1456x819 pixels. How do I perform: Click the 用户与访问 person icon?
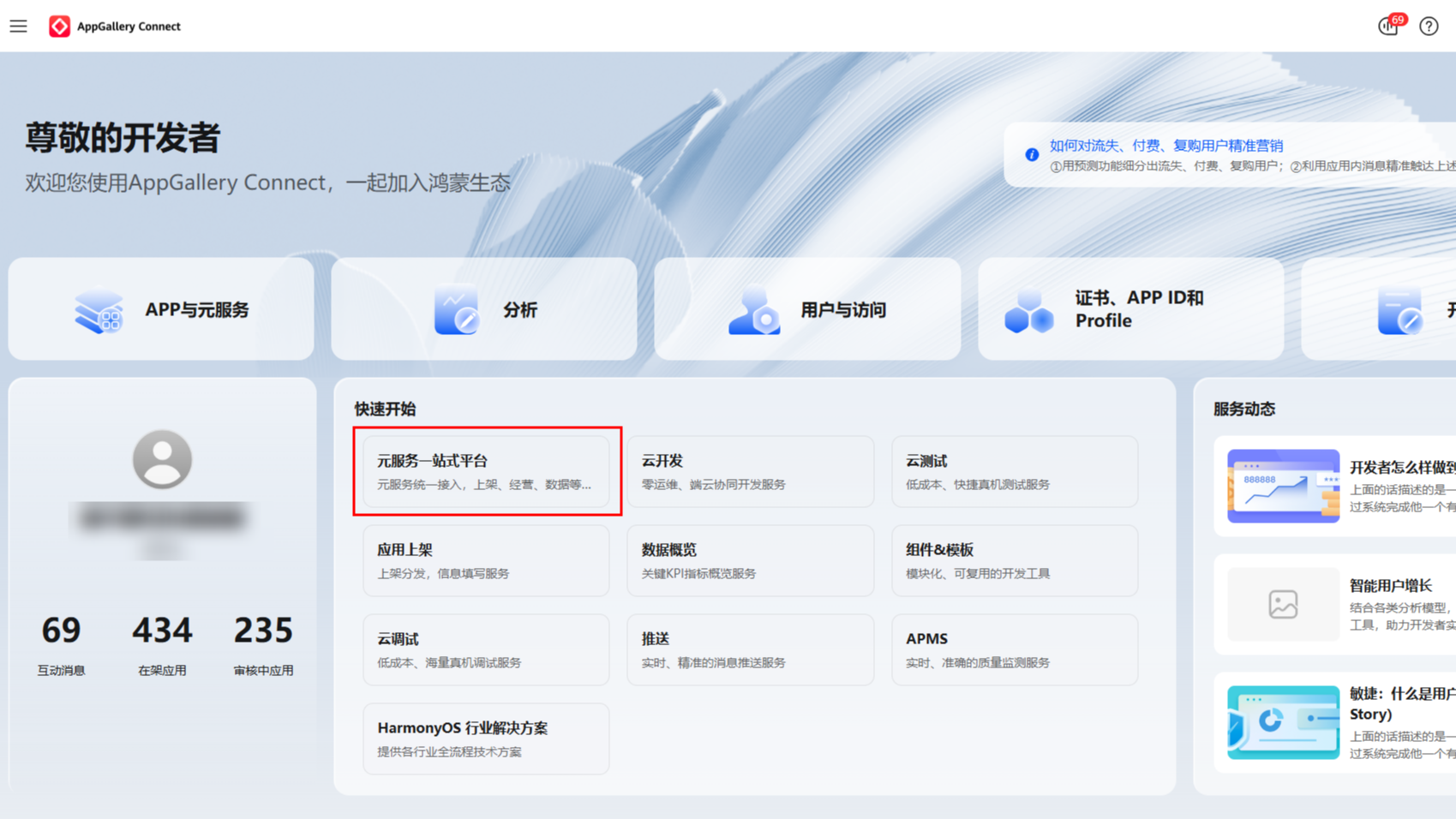pyautogui.click(x=754, y=310)
